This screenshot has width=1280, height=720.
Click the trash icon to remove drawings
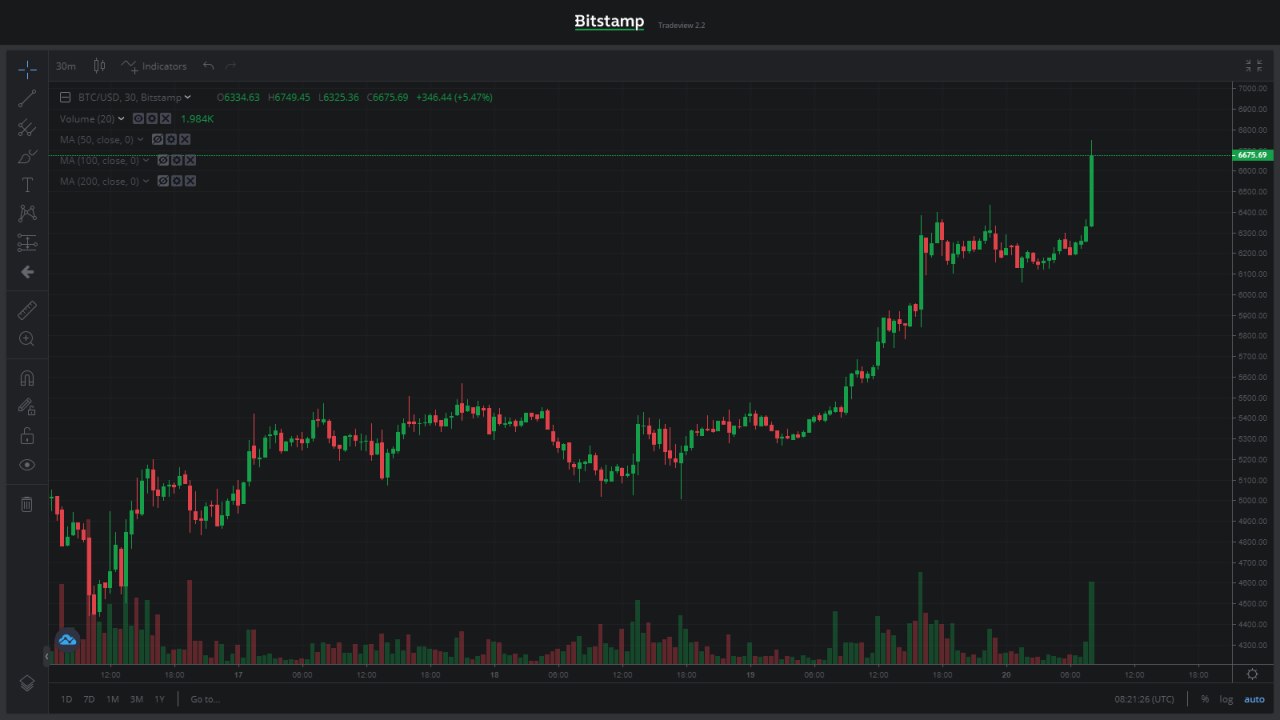pyautogui.click(x=27, y=504)
